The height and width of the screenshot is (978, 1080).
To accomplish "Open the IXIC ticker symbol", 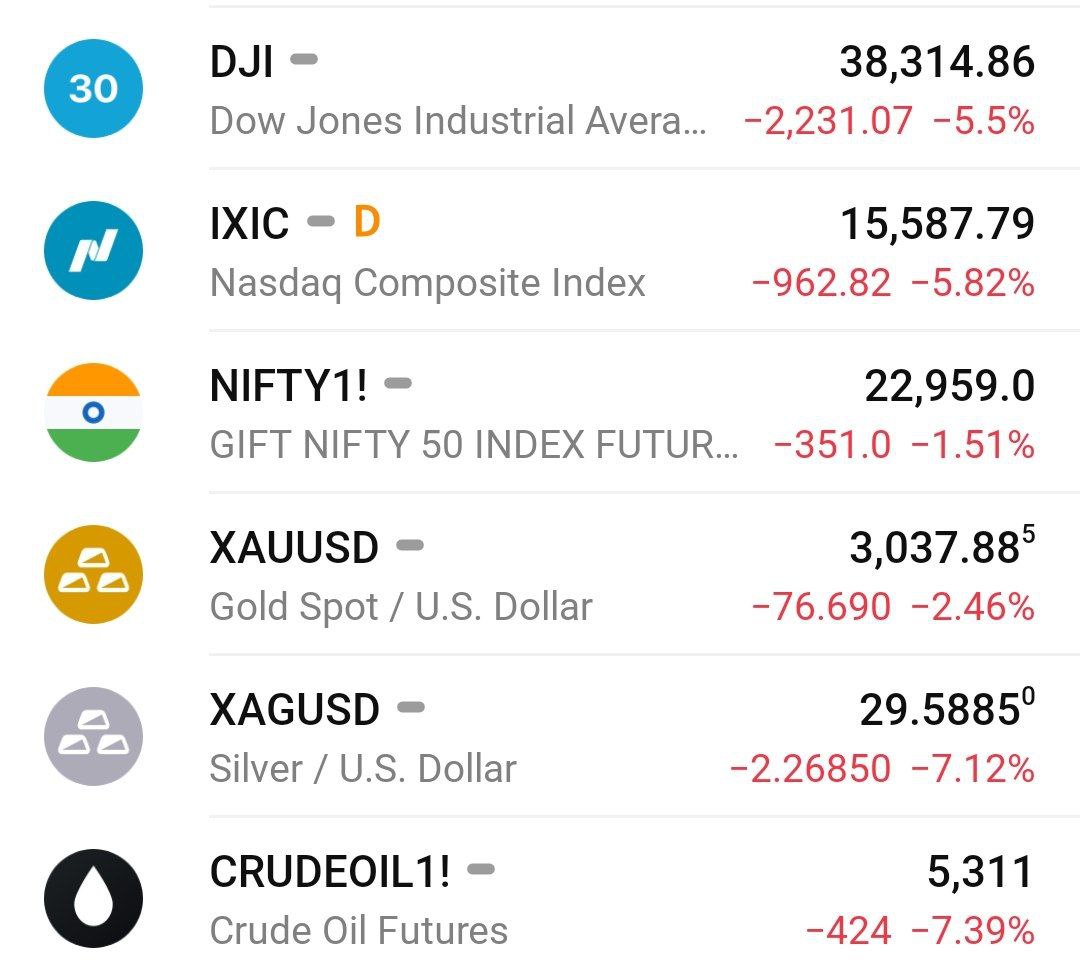I will [x=249, y=224].
